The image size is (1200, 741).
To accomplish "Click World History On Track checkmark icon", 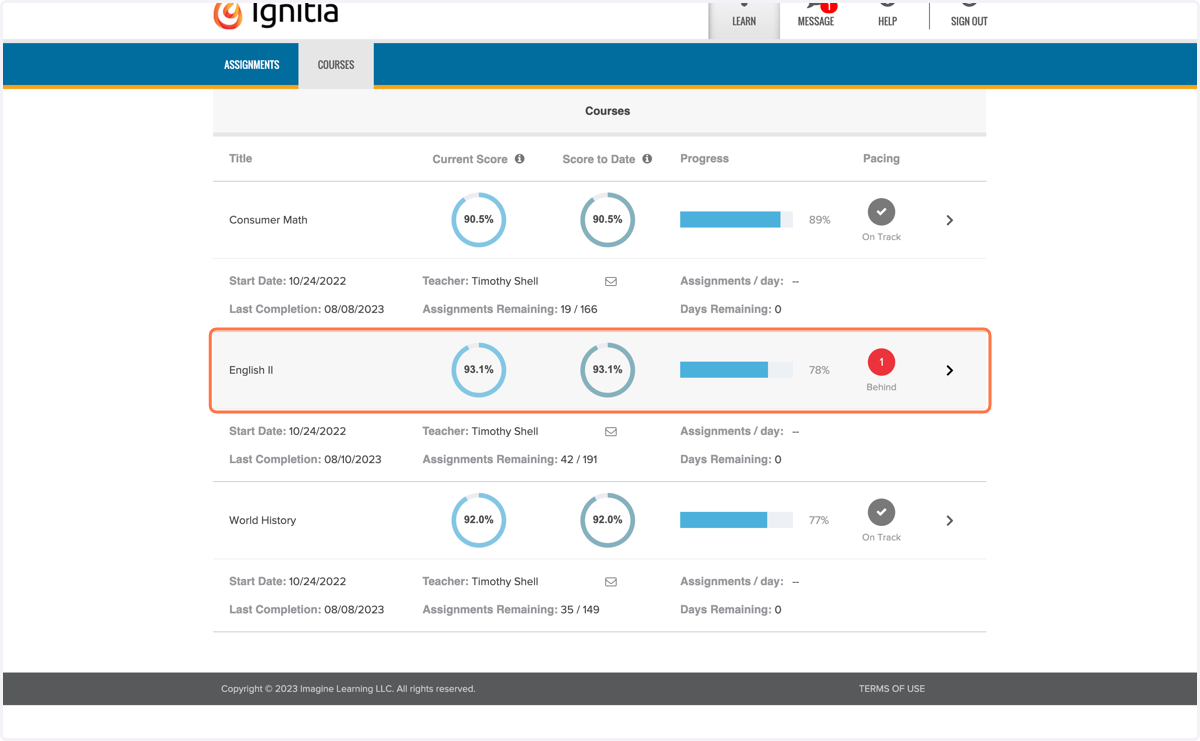I will coord(881,512).
